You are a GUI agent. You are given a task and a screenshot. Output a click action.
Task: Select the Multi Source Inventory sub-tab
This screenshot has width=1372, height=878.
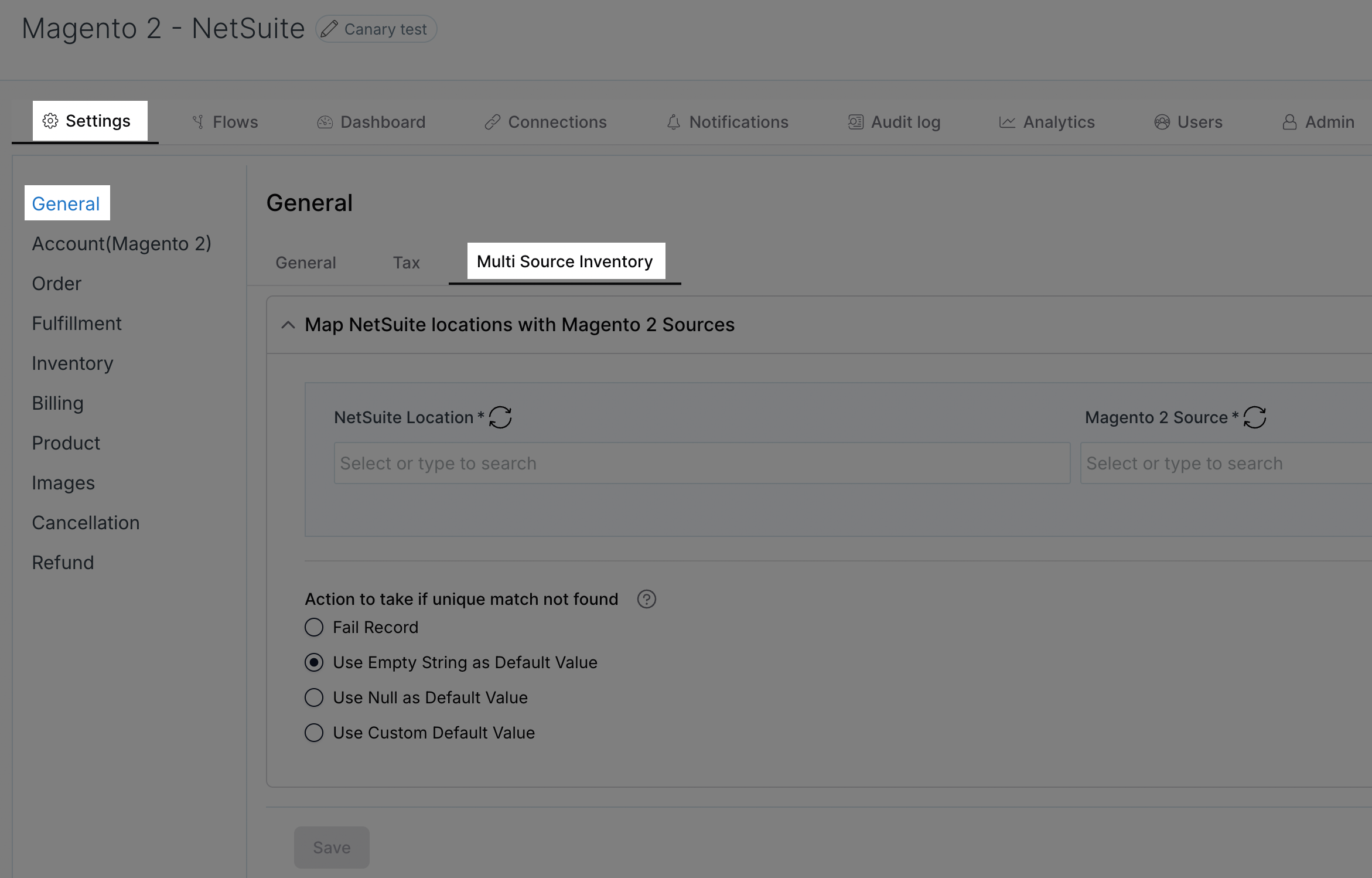click(x=565, y=261)
